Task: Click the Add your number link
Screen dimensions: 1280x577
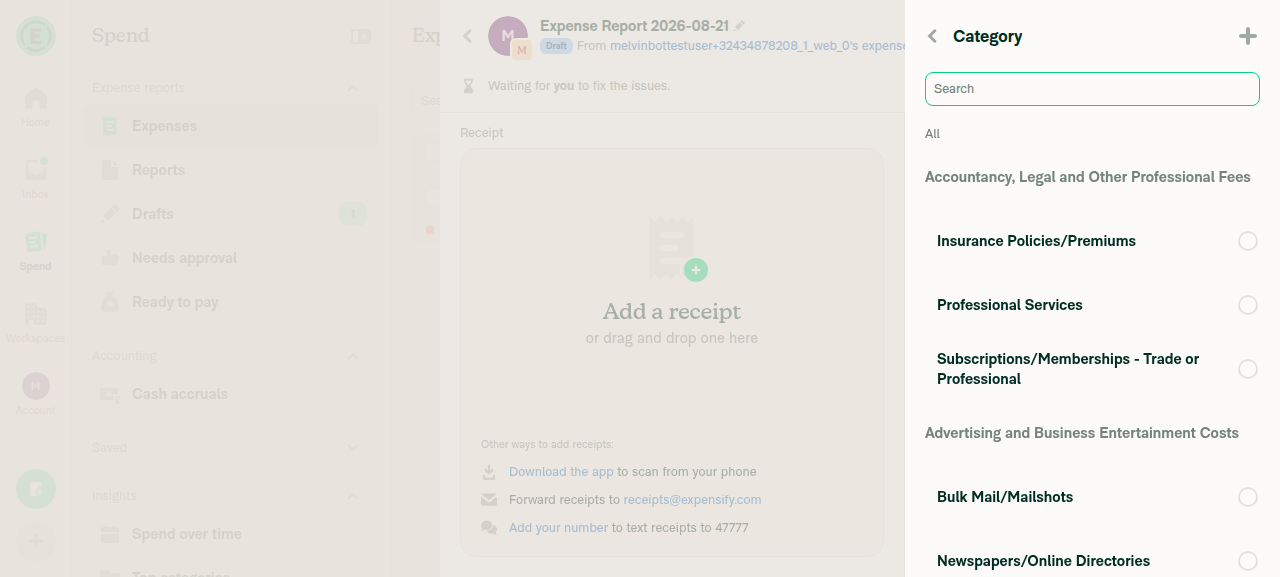Action: pos(558,528)
